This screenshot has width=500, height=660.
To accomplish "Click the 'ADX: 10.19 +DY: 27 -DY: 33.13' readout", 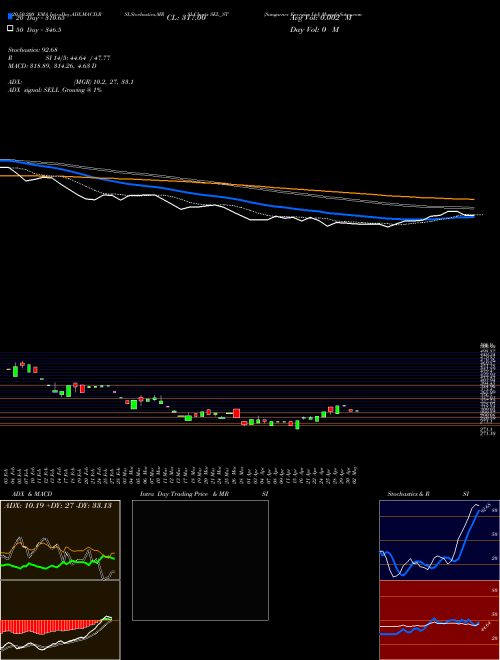I will 58,506.
